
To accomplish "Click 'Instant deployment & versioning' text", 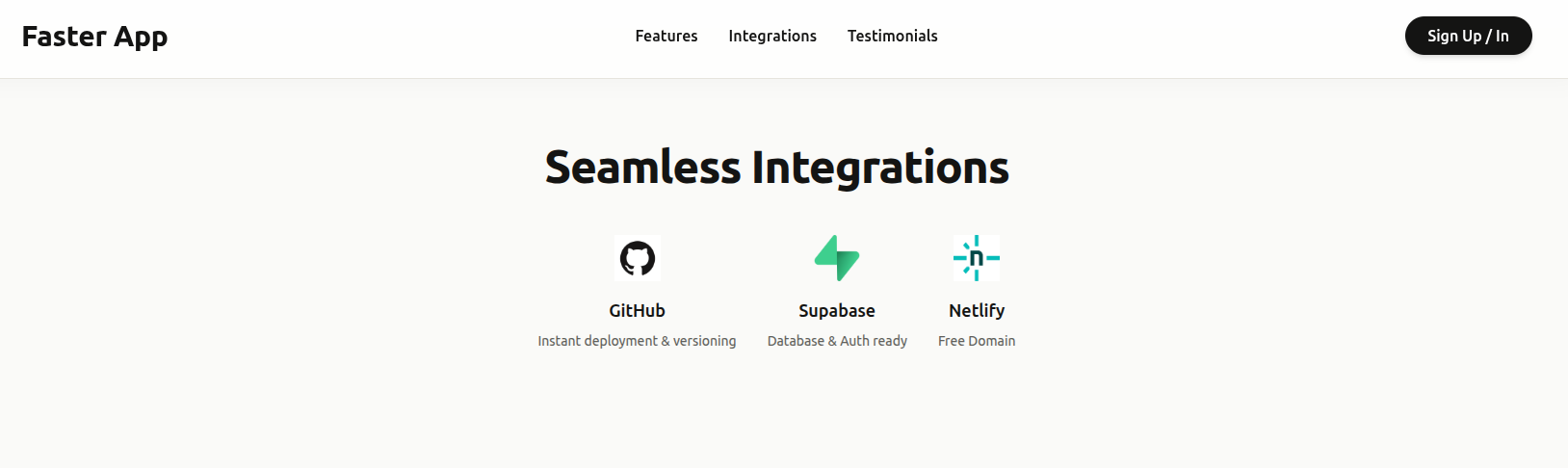I will click(x=637, y=341).
